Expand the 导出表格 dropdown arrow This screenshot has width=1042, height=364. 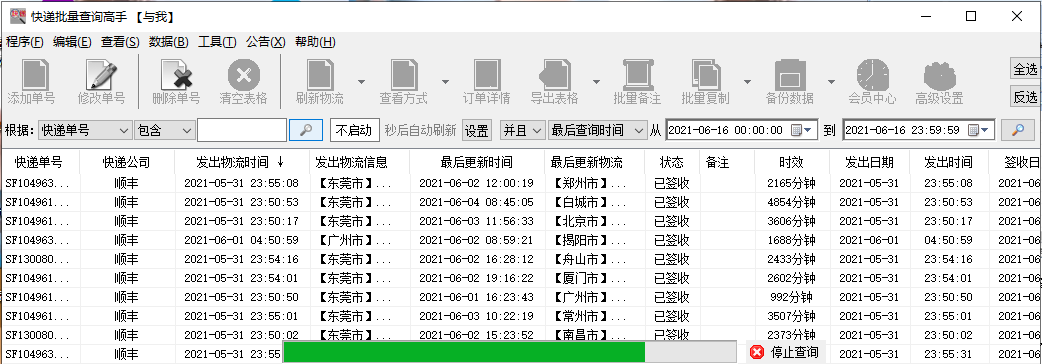(x=596, y=82)
